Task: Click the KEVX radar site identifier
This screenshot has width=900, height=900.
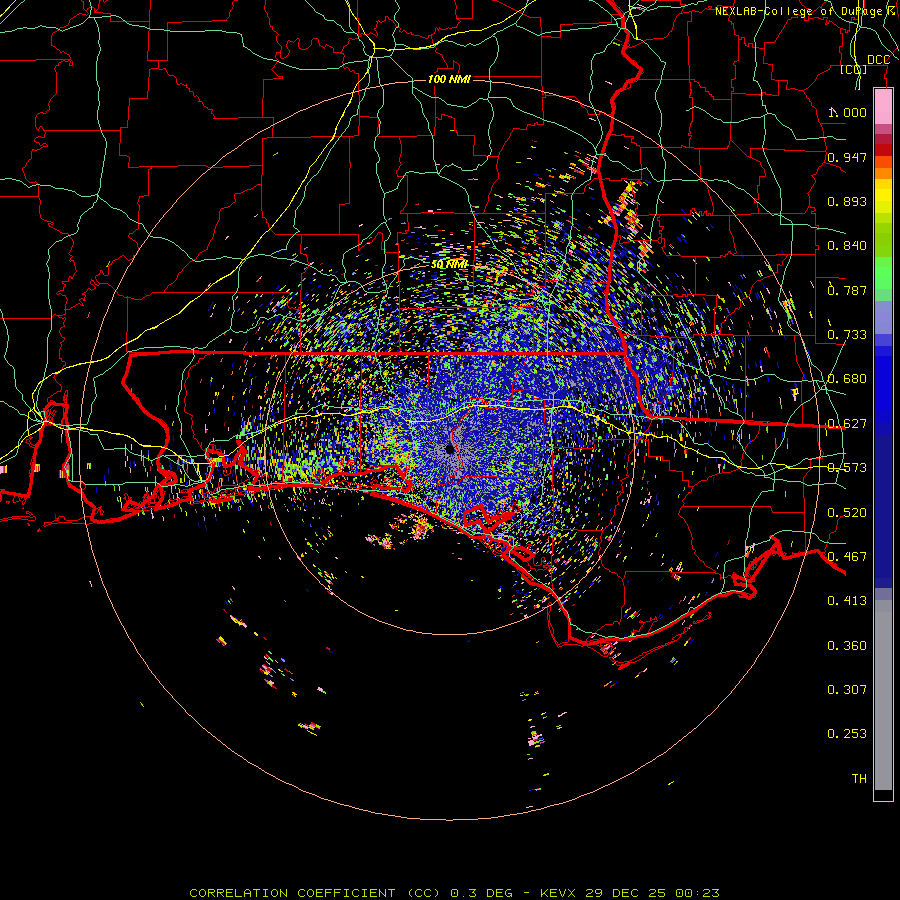Action: pyautogui.click(x=559, y=893)
